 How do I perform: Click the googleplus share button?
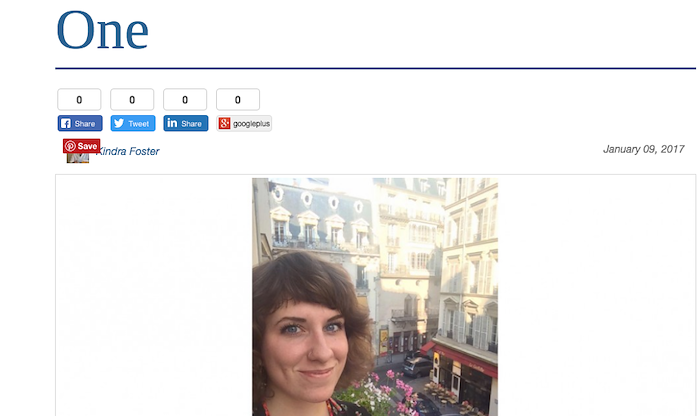244,123
